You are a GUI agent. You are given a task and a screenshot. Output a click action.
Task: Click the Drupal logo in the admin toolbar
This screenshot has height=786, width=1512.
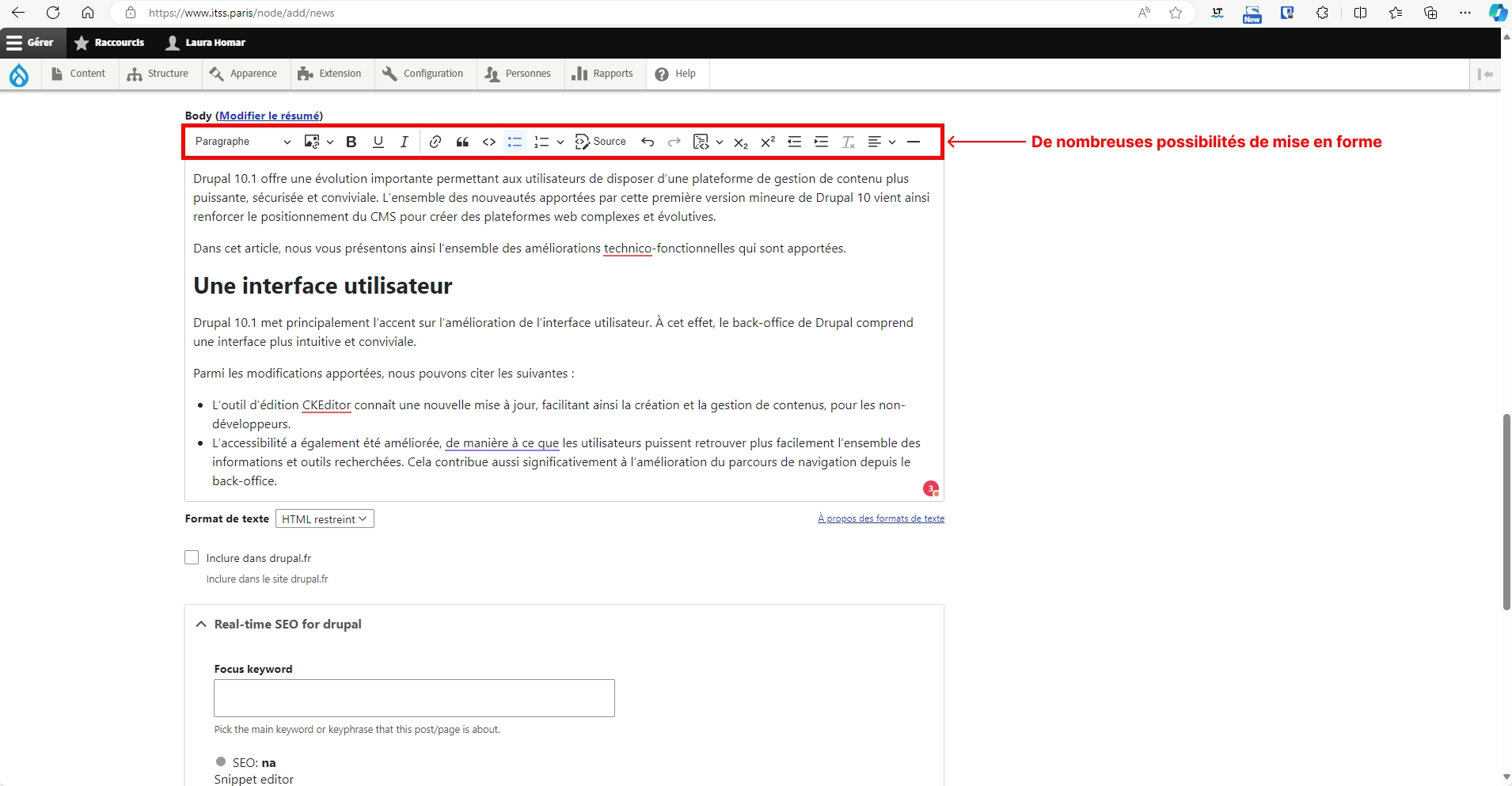coord(19,74)
